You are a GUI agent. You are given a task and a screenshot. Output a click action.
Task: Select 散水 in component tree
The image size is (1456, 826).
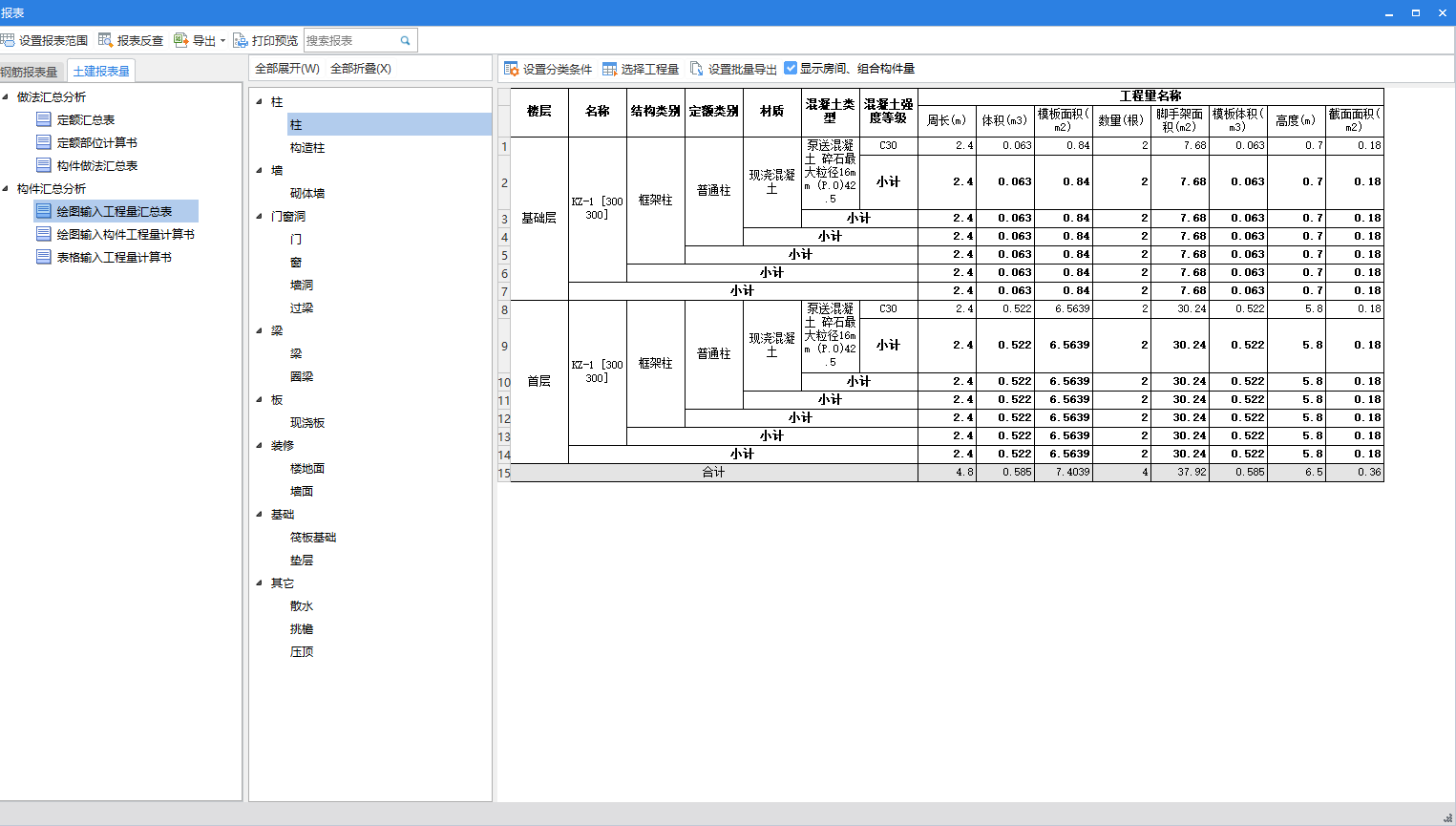(302, 606)
